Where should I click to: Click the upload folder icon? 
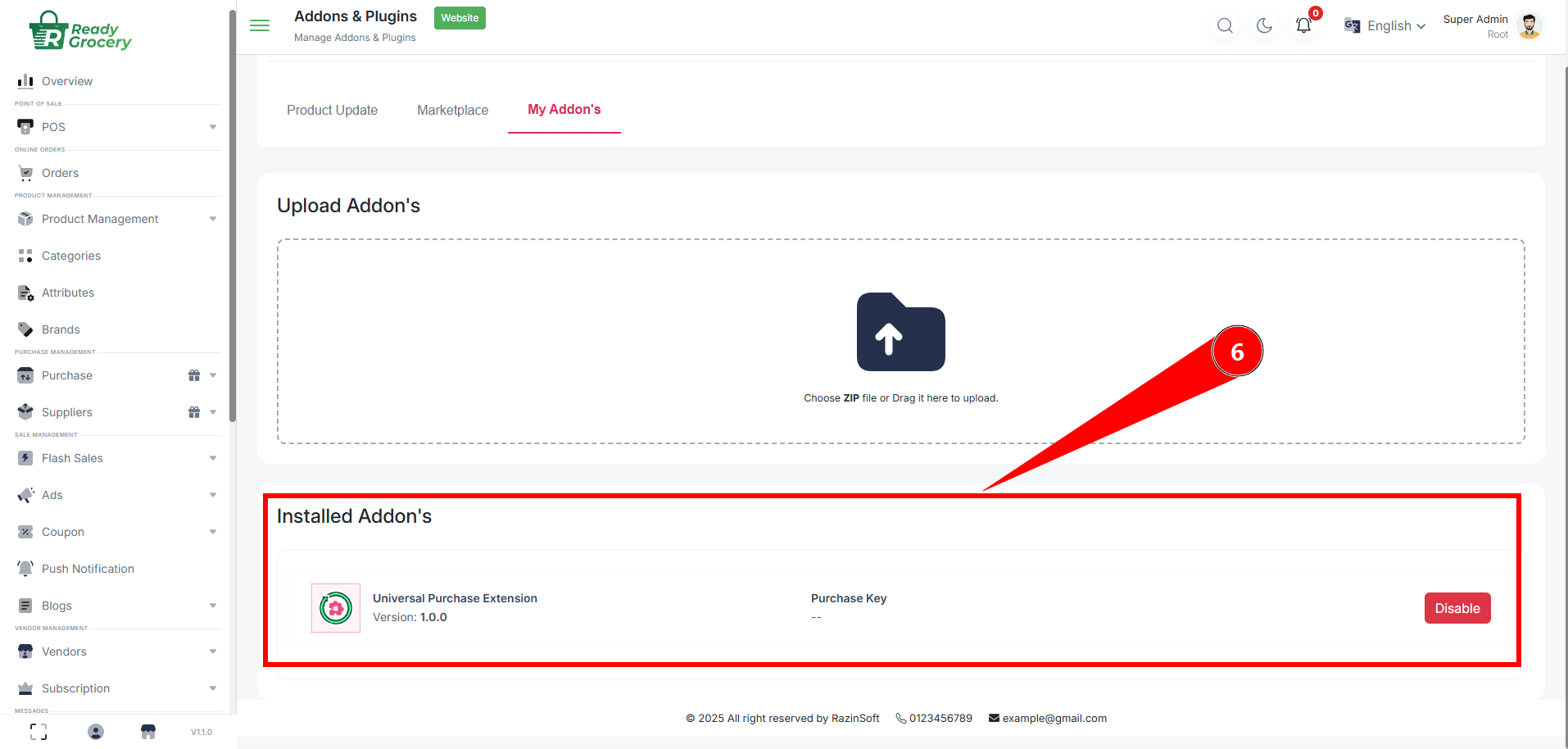[900, 333]
